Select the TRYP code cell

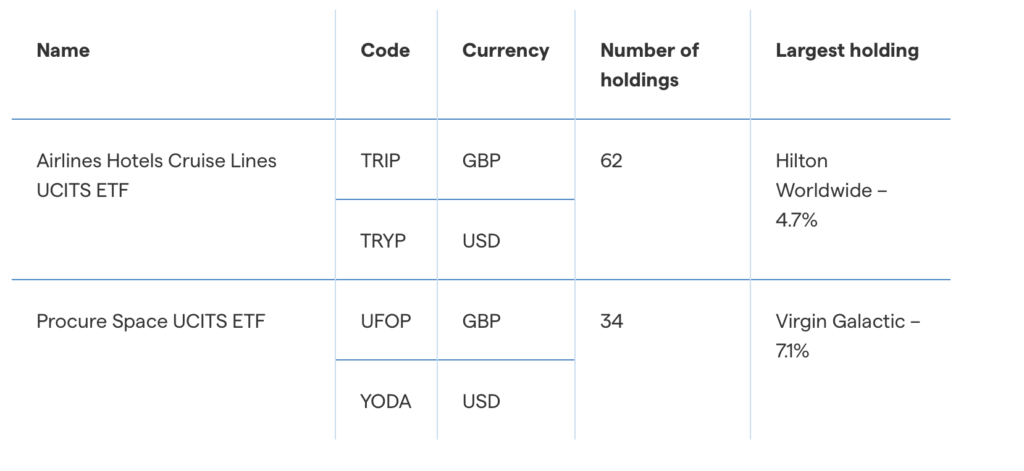(383, 241)
